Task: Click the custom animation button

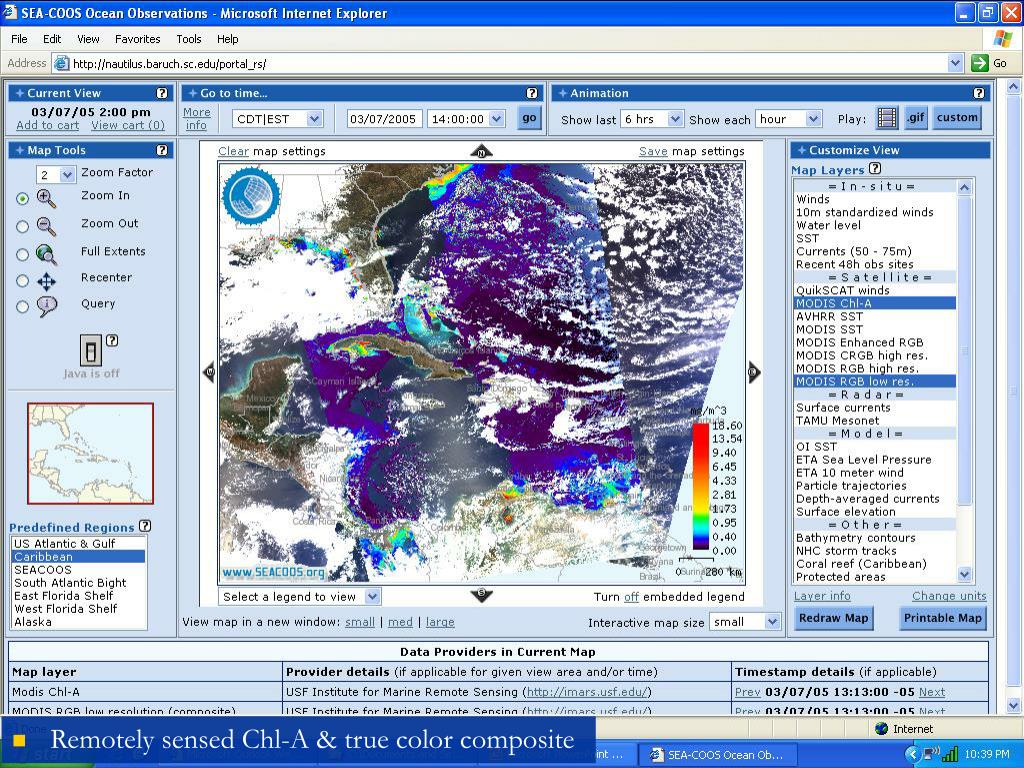Action: pyautogui.click(x=957, y=118)
